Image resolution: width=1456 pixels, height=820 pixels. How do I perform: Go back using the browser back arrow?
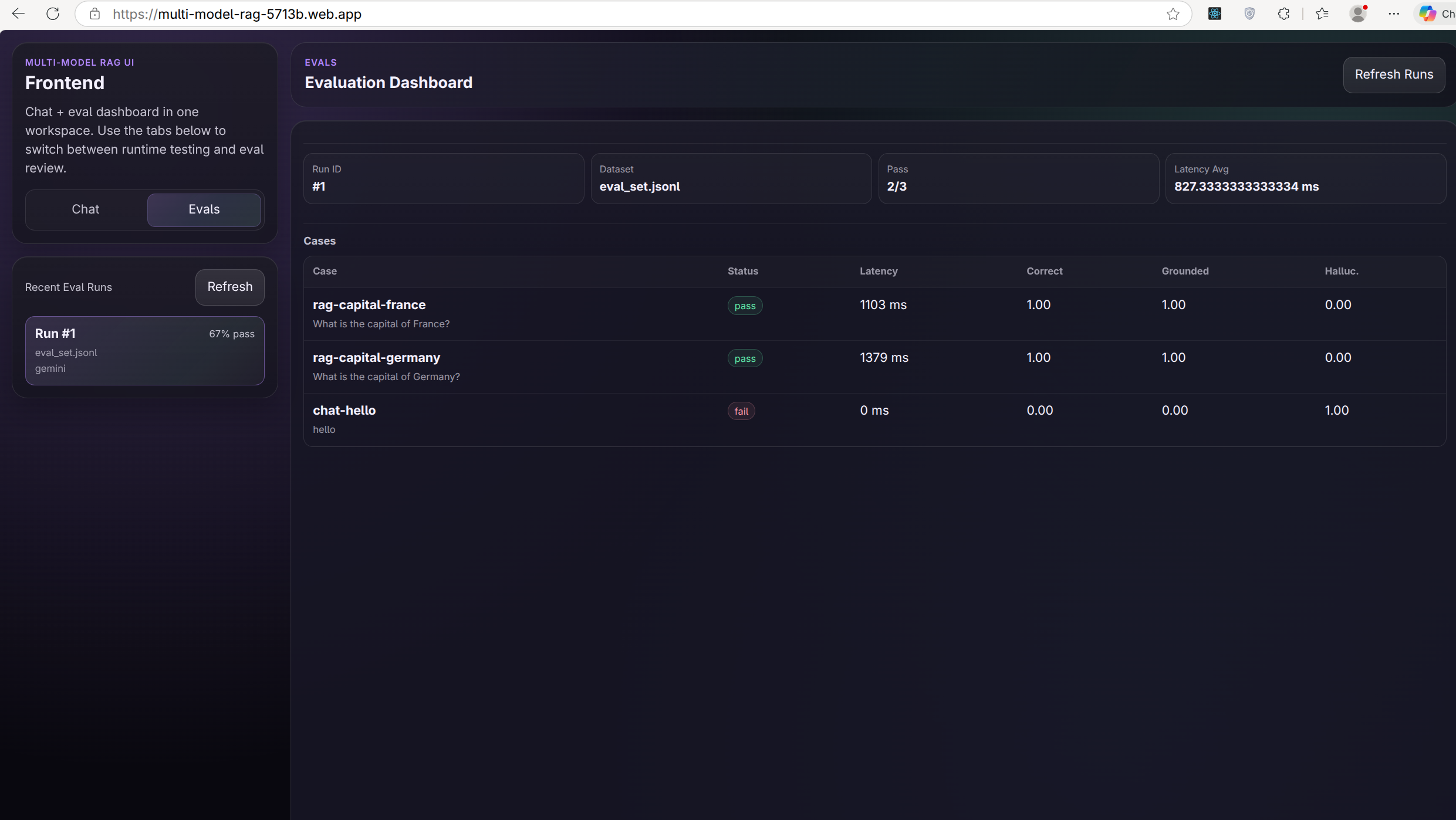coord(18,13)
